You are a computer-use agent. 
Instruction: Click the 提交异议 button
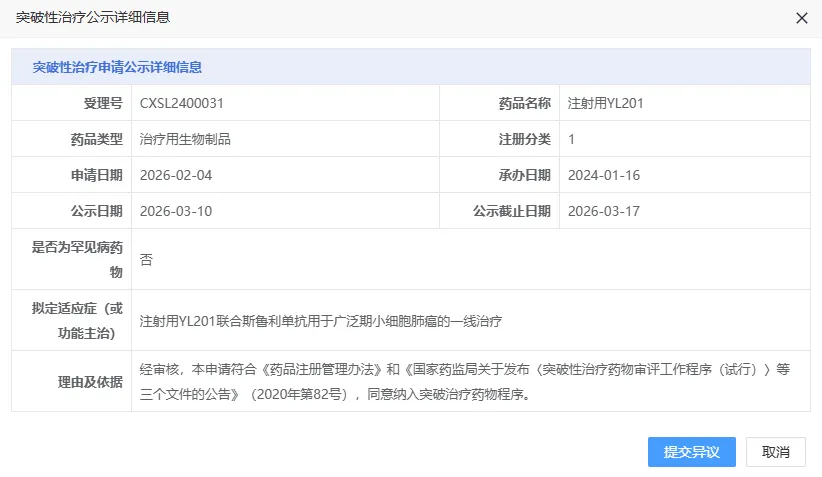pos(691,452)
